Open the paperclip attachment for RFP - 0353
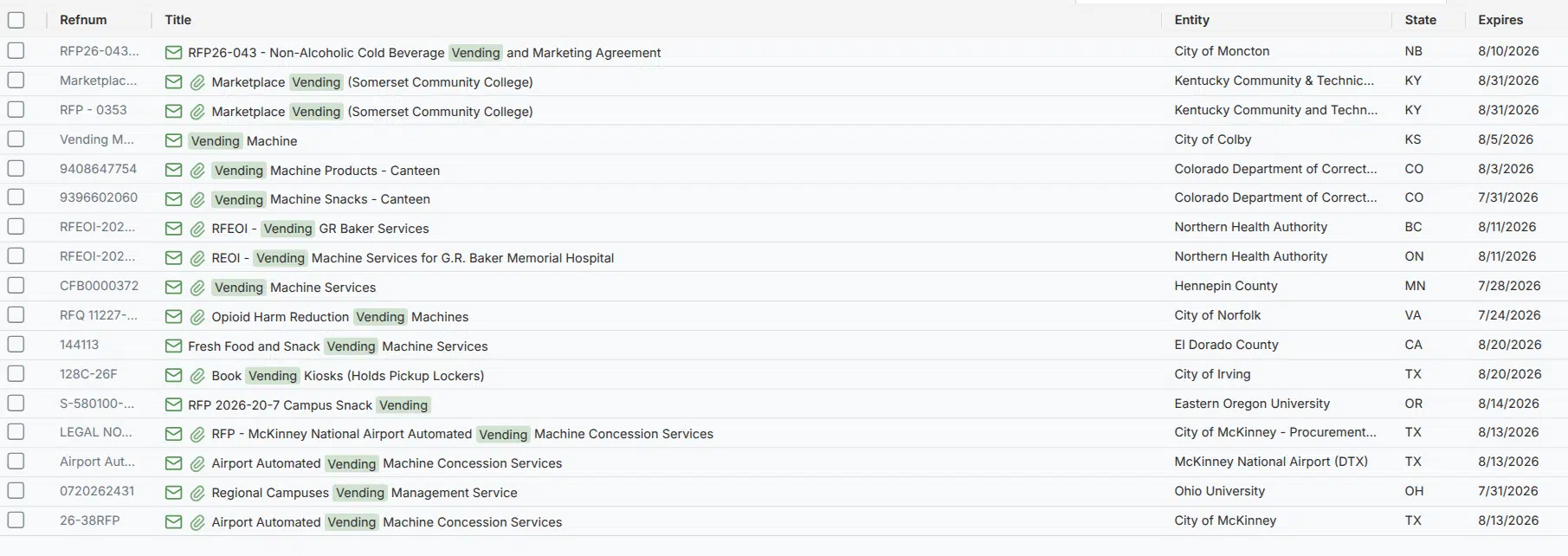This screenshot has width=1568, height=556. point(197,112)
